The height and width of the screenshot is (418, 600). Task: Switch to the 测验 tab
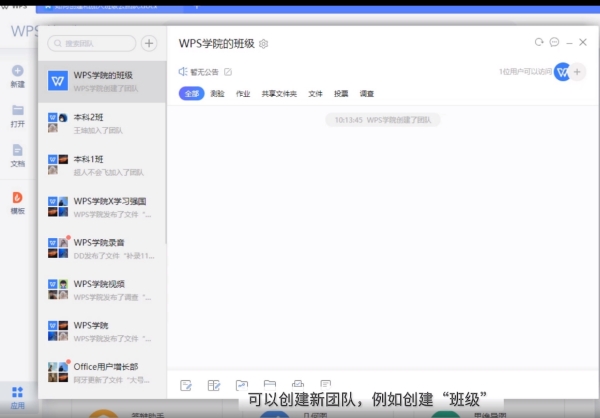point(217,93)
